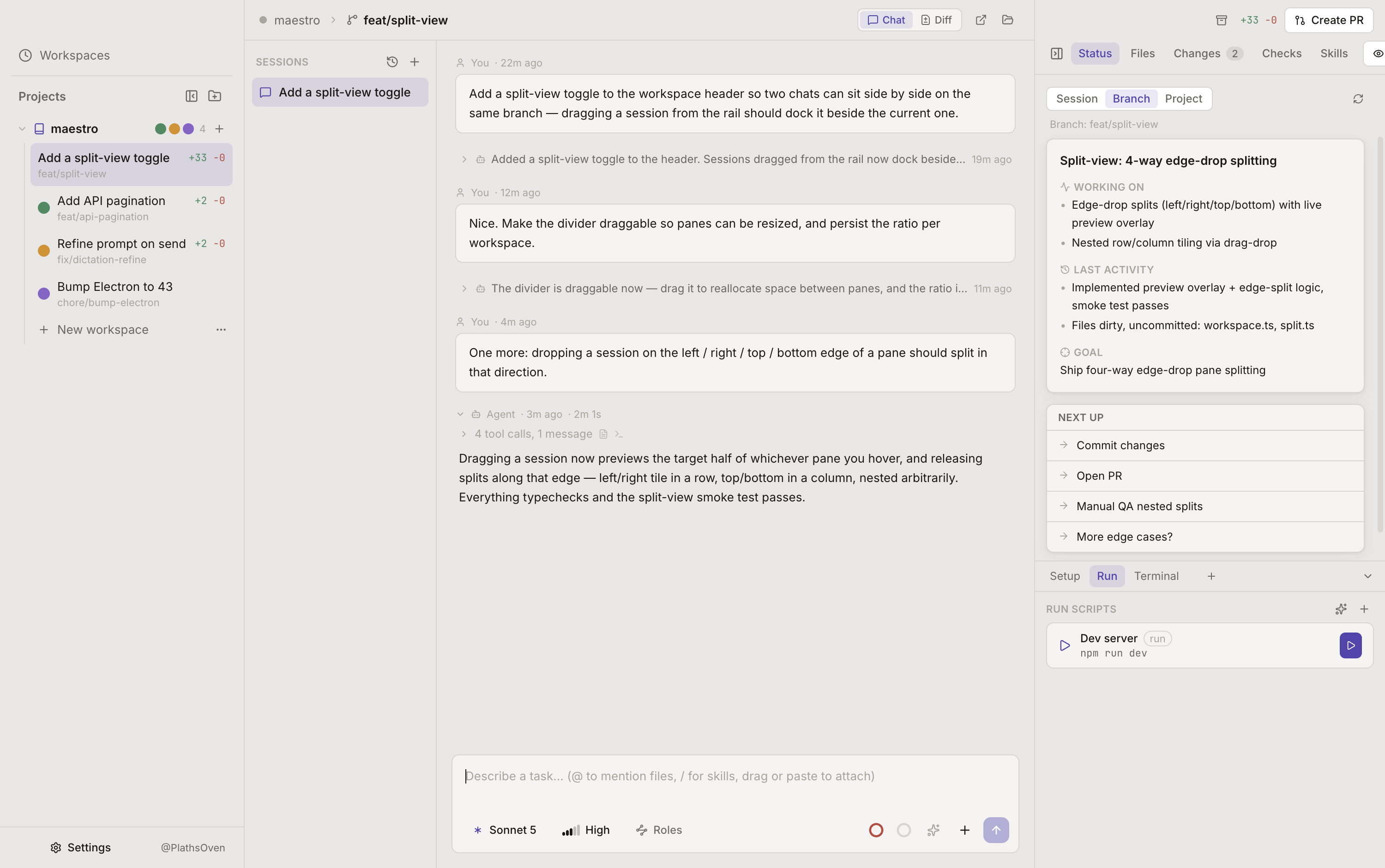Switch to the Setup tab

[1065, 576]
